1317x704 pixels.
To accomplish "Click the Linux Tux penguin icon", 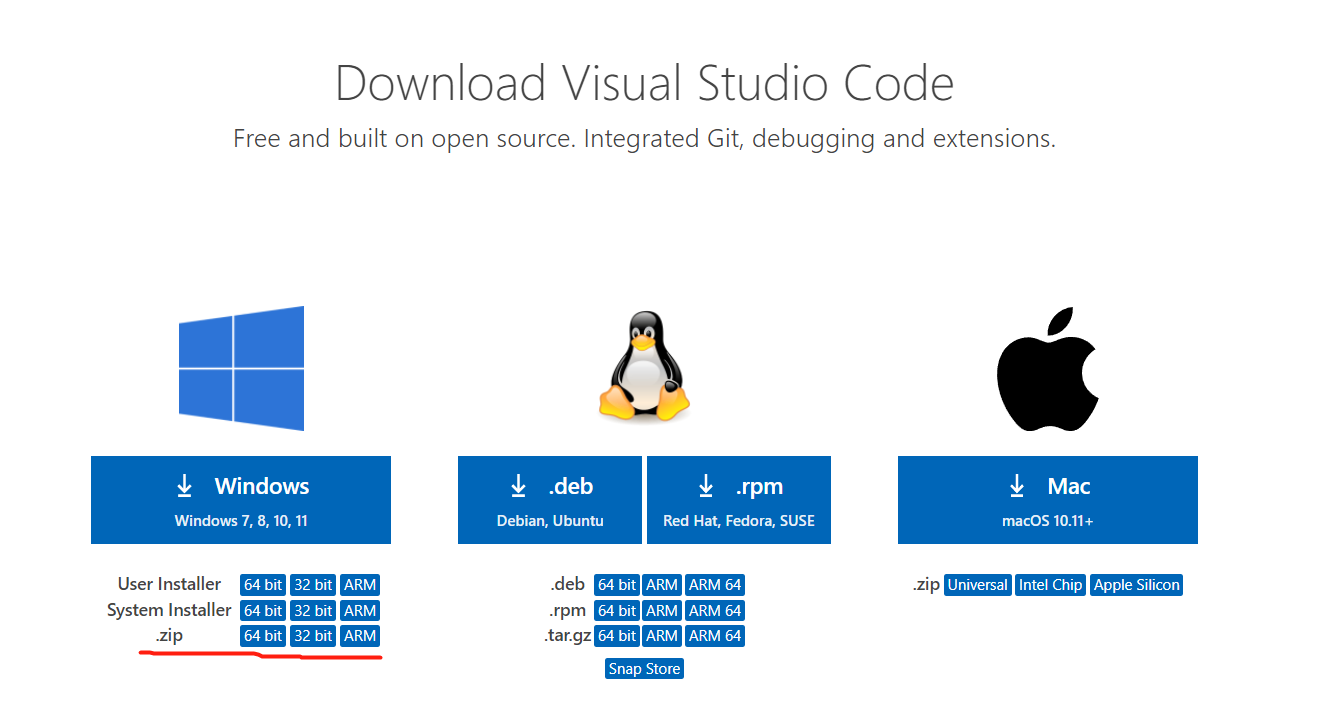I will (x=644, y=365).
